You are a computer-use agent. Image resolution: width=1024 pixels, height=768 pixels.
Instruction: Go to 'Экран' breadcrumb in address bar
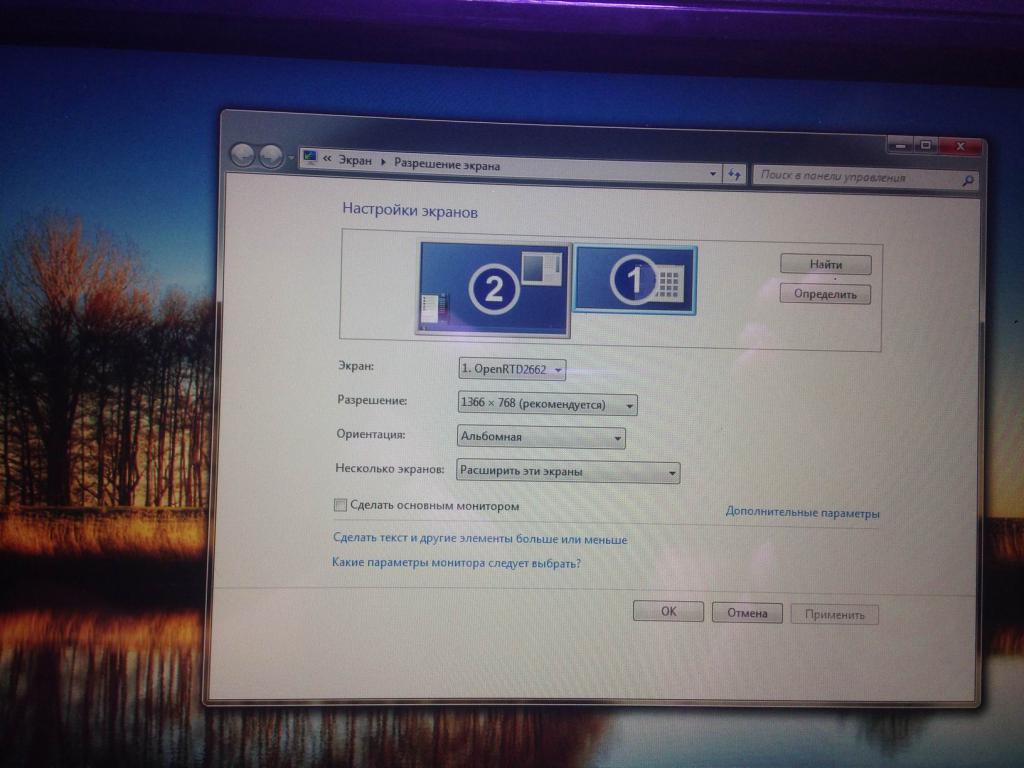pos(355,161)
